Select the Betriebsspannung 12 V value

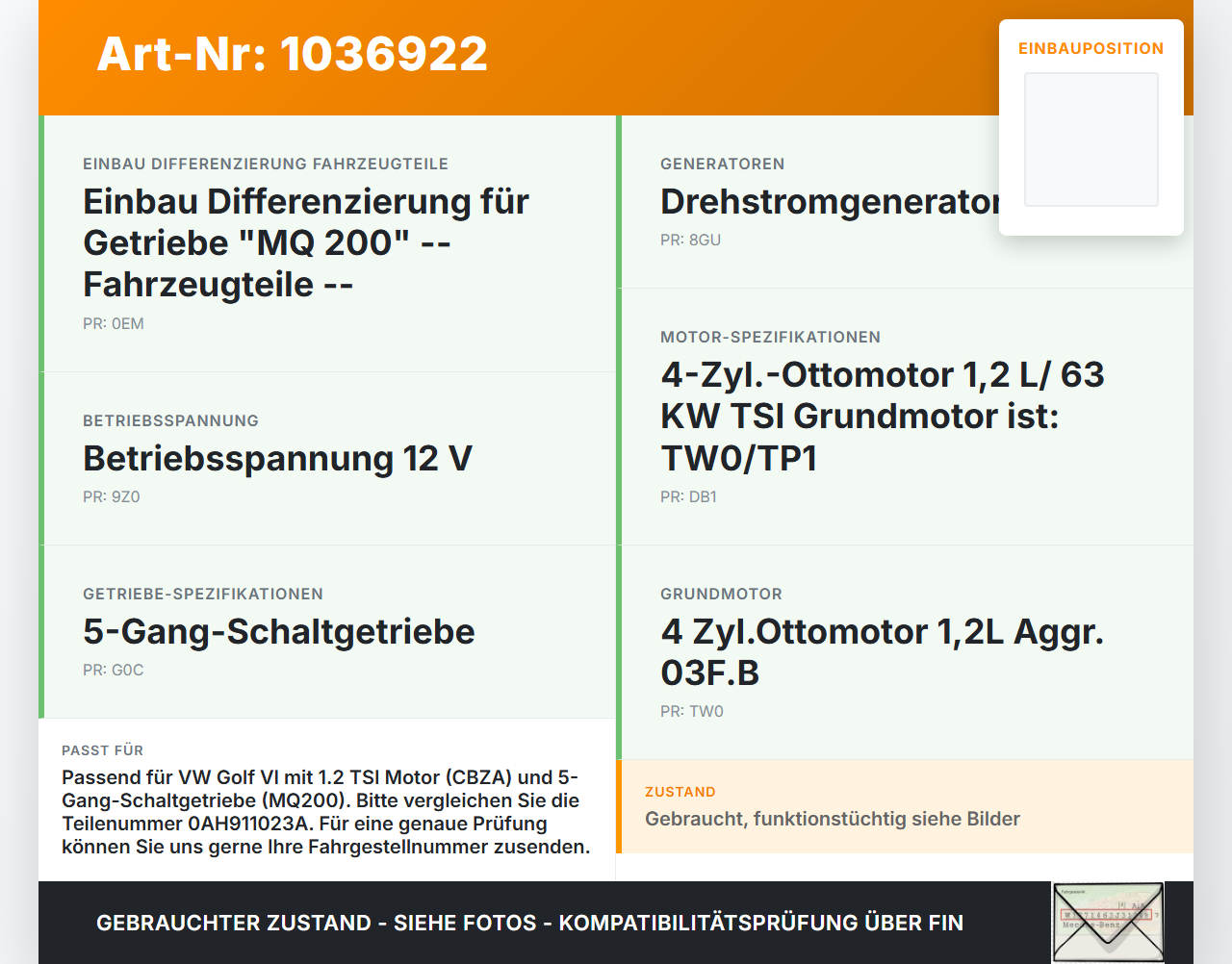(277, 458)
